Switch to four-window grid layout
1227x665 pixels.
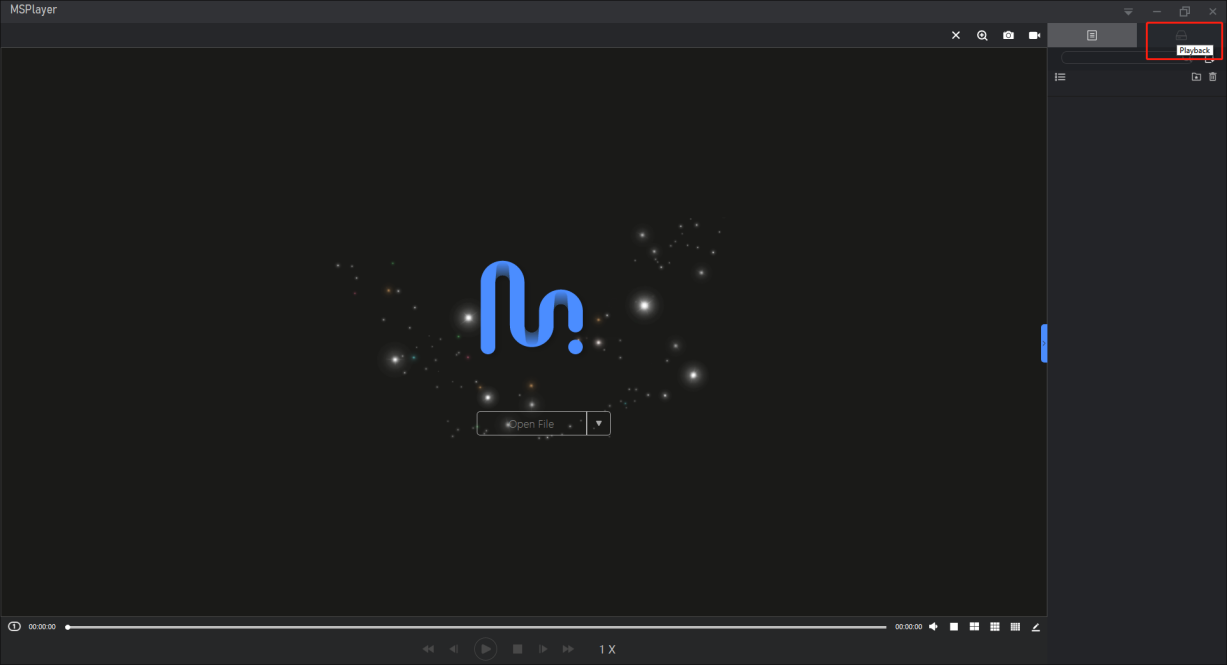[974, 627]
